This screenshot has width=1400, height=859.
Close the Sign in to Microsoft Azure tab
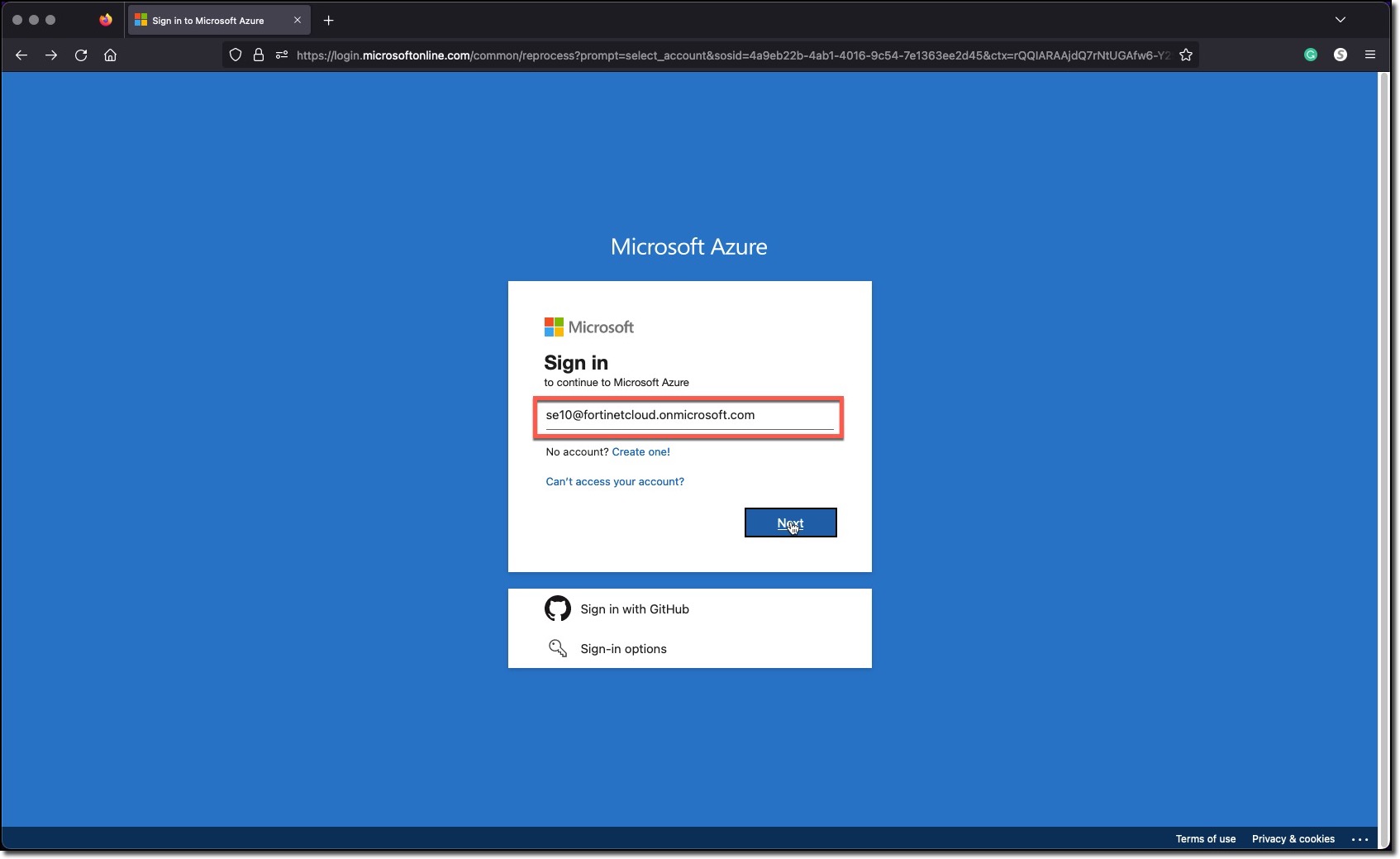point(298,21)
